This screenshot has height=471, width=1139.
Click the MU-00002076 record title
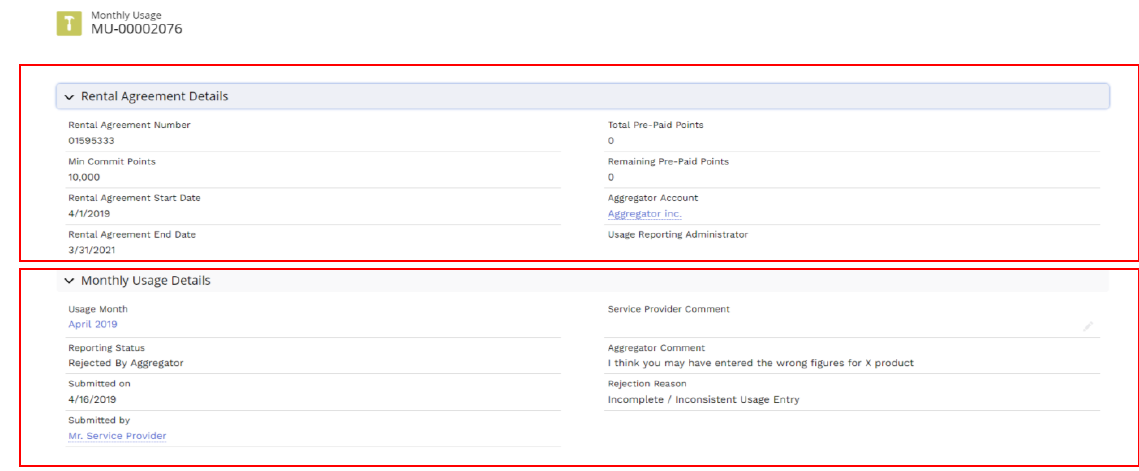click(x=137, y=29)
